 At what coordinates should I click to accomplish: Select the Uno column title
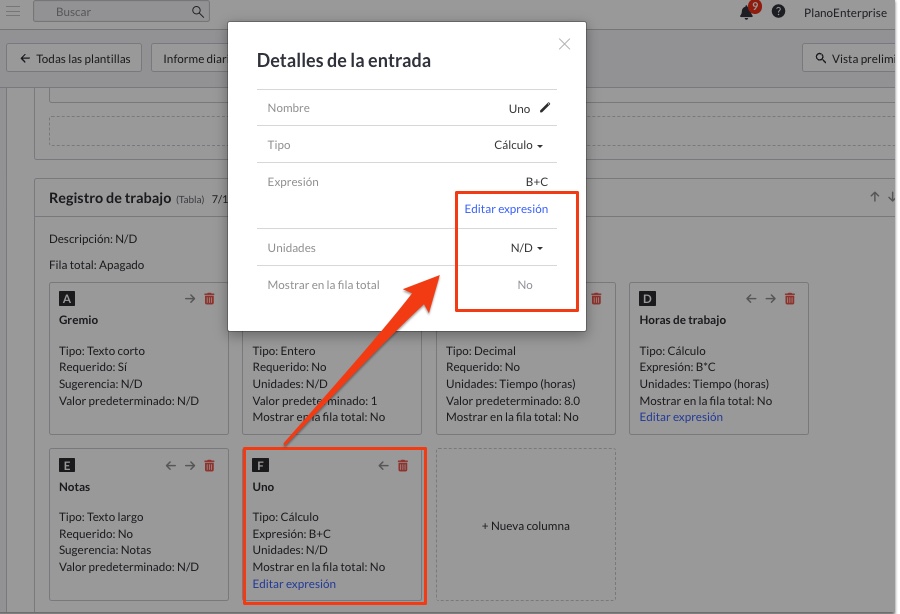tap(263, 487)
